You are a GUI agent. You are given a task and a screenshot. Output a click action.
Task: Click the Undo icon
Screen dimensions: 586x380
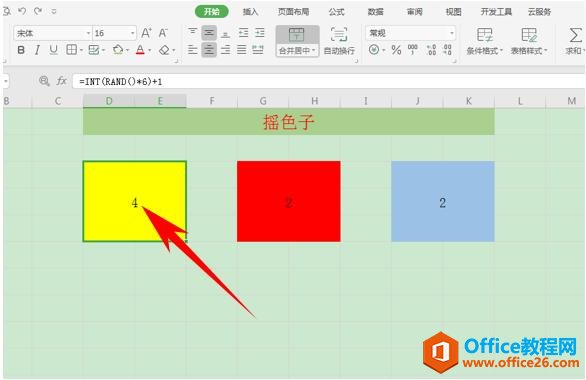(22, 11)
